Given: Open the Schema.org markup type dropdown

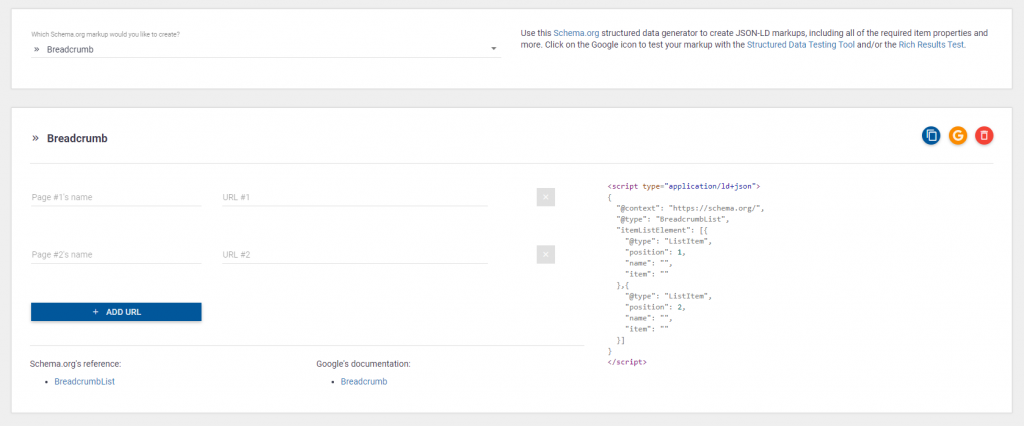Looking at the screenshot, I should [x=266, y=49].
